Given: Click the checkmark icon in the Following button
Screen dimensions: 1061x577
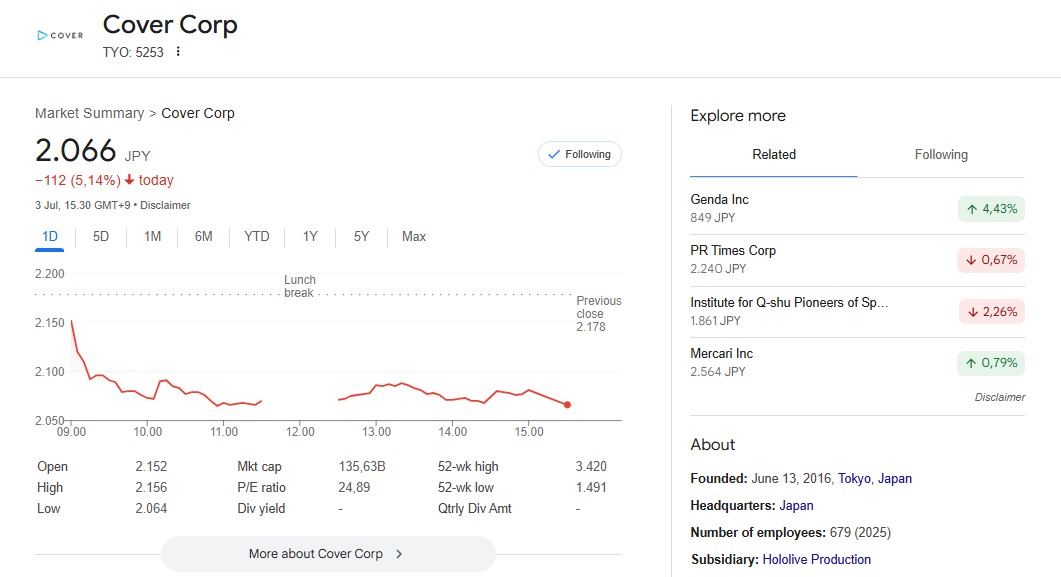Looking at the screenshot, I should pyautogui.click(x=554, y=154).
